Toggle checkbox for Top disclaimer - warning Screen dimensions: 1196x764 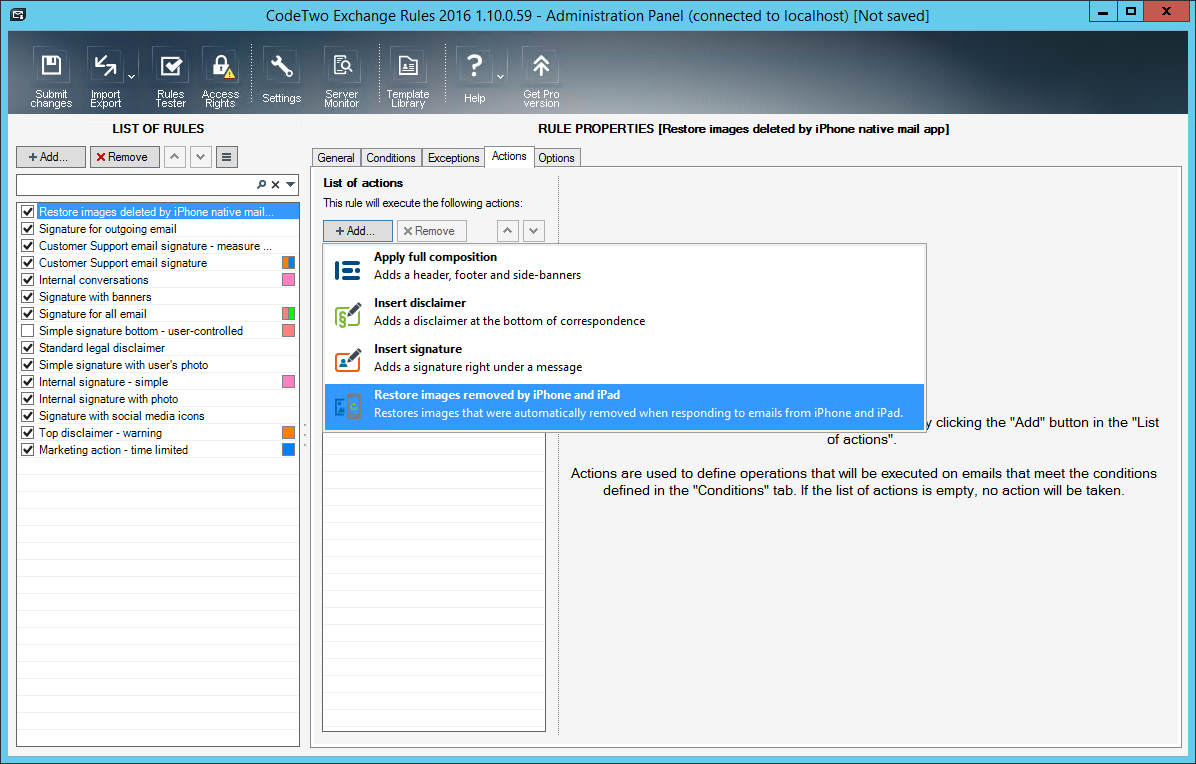(27, 433)
